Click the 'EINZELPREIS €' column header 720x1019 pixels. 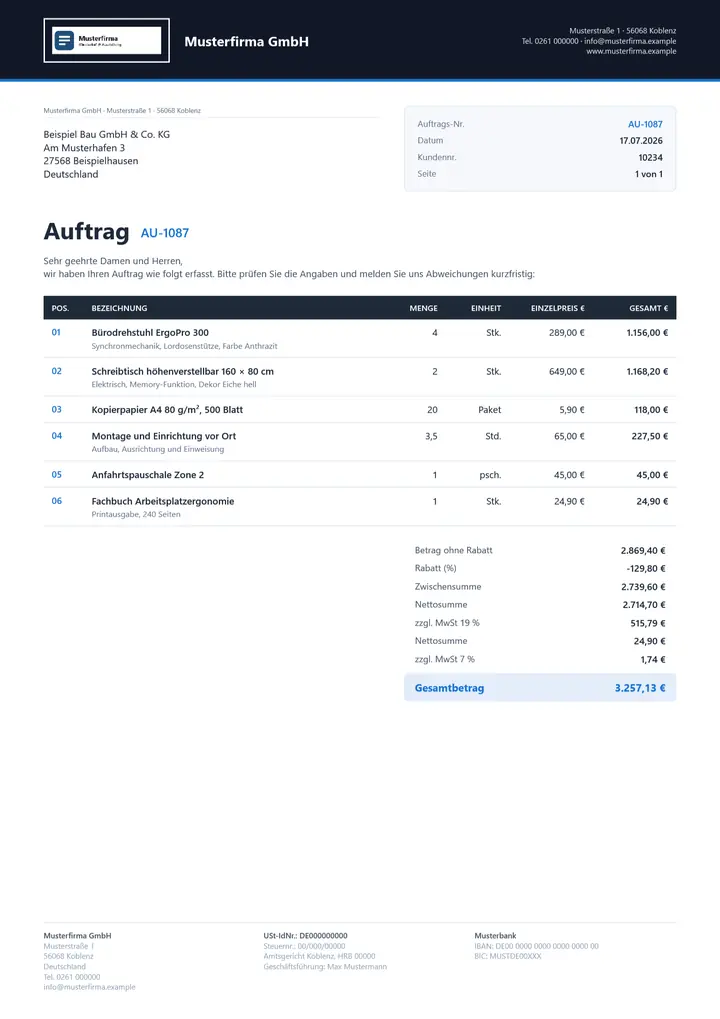click(558, 308)
